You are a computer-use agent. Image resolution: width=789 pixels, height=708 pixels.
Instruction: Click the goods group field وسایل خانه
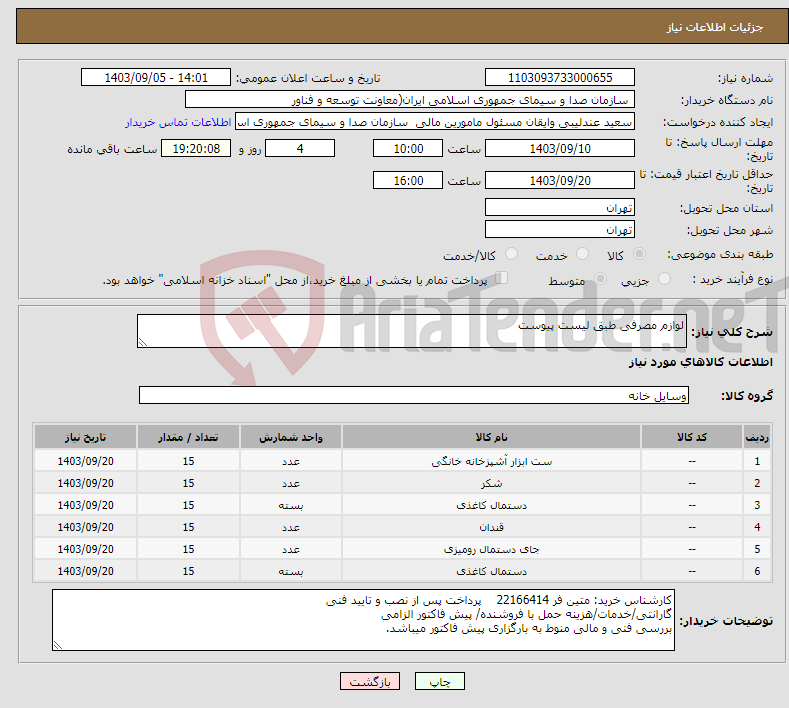pyautogui.click(x=414, y=396)
